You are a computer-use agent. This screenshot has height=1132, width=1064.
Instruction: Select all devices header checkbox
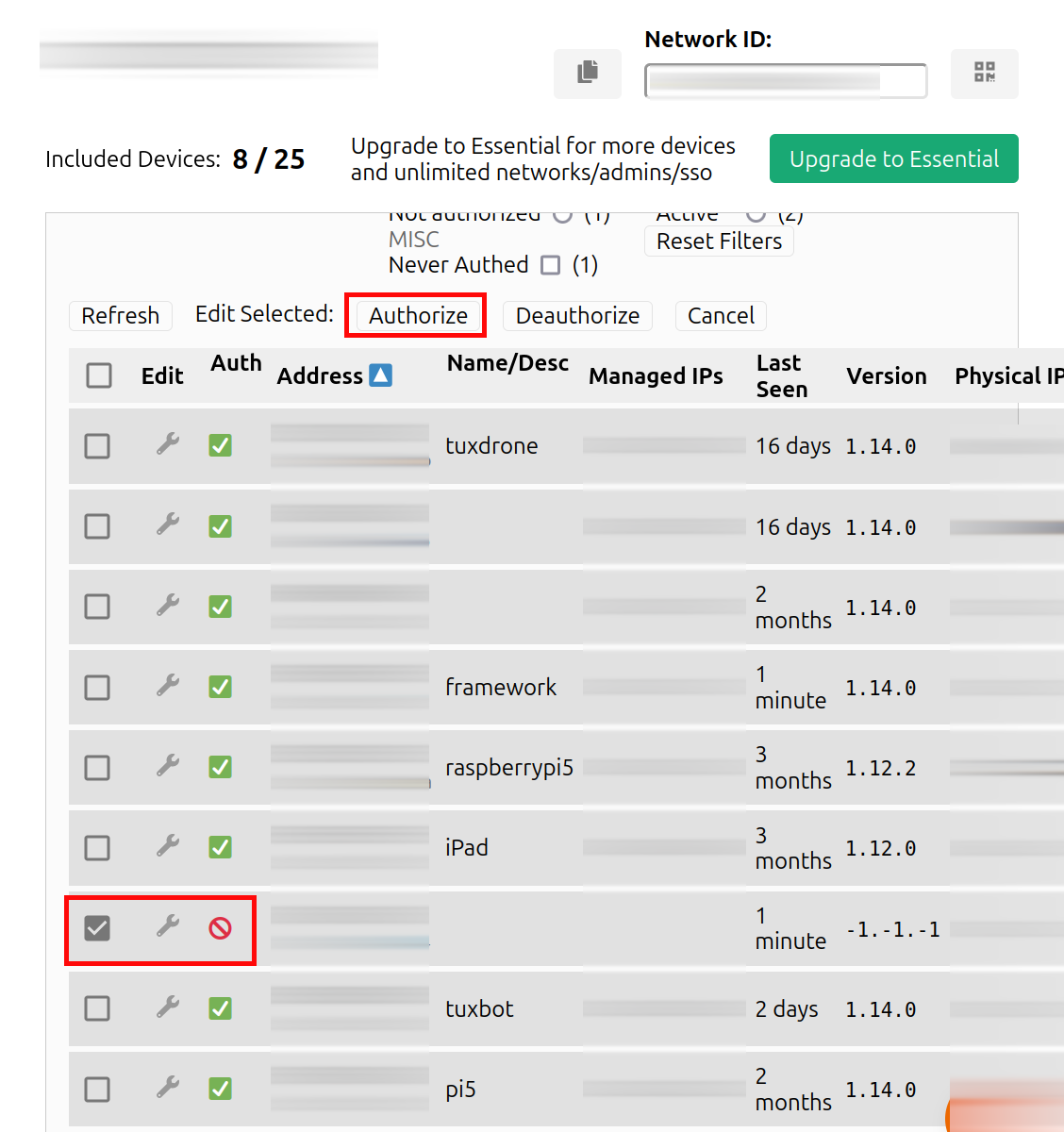coord(99,375)
